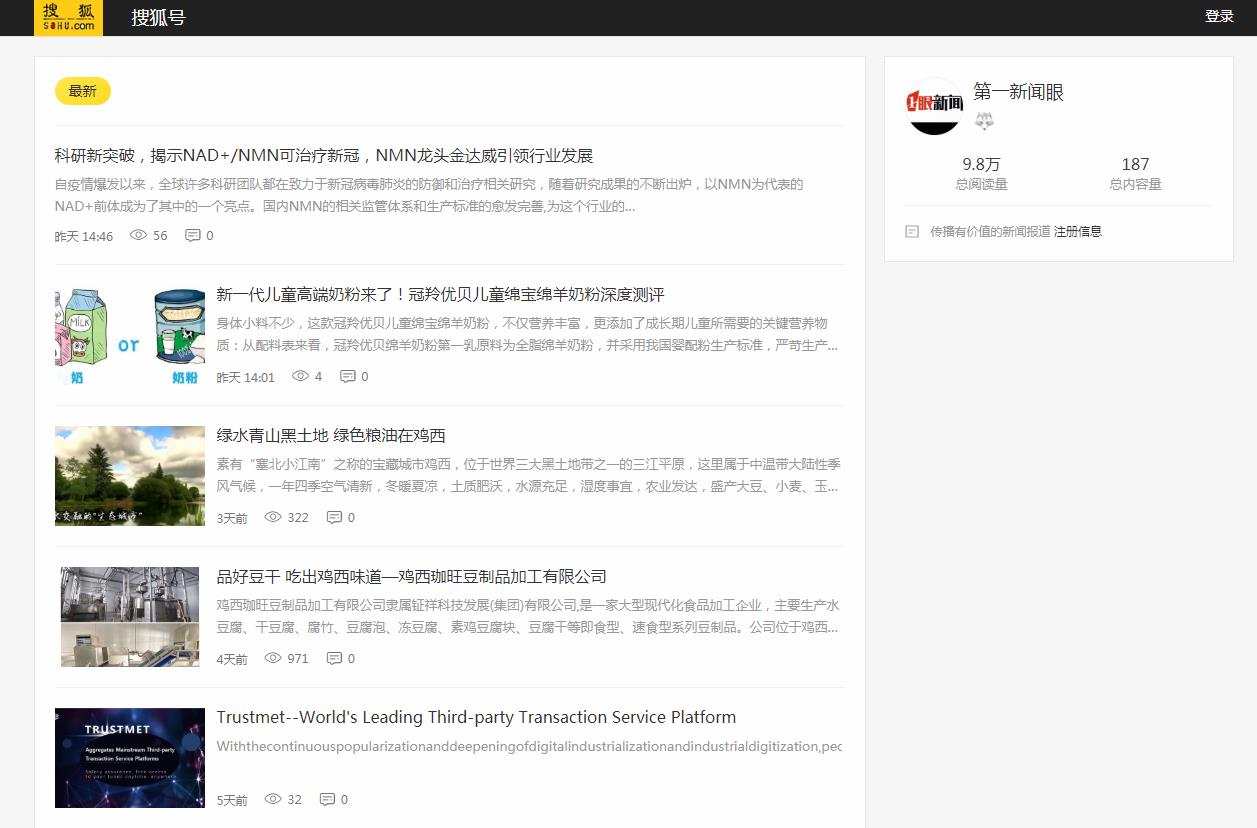The width and height of the screenshot is (1257, 828).
Task: Select the badge icon under 第一新闻眼
Action: [985, 121]
